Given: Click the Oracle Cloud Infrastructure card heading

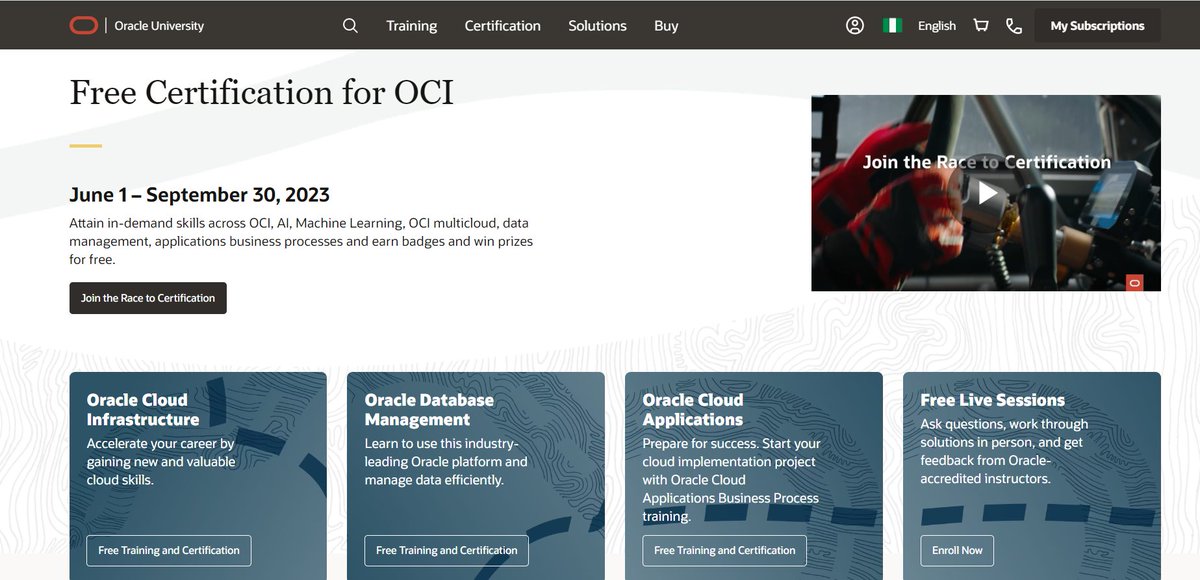Looking at the screenshot, I should [143, 409].
